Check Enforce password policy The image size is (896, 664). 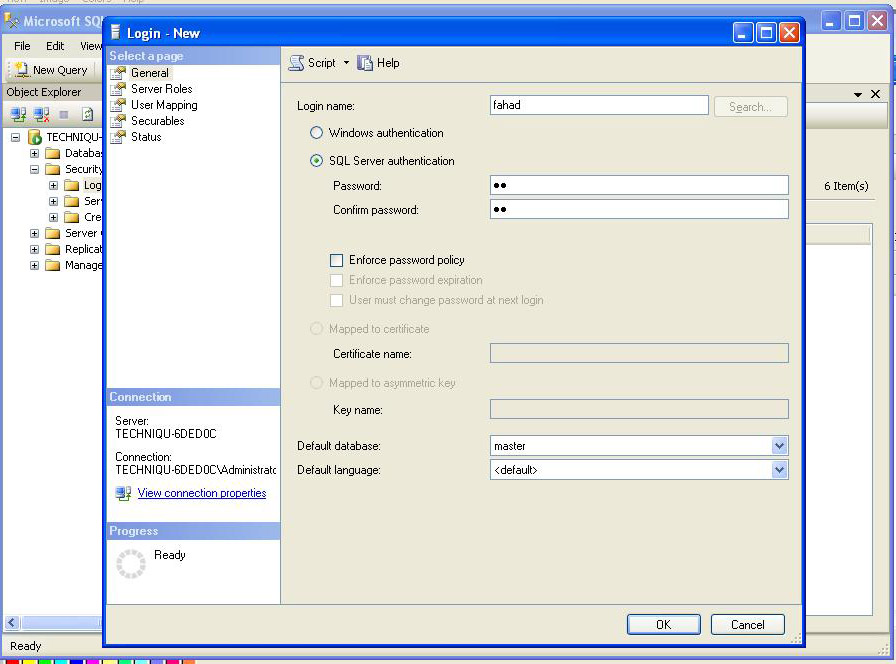pyautogui.click(x=337, y=260)
